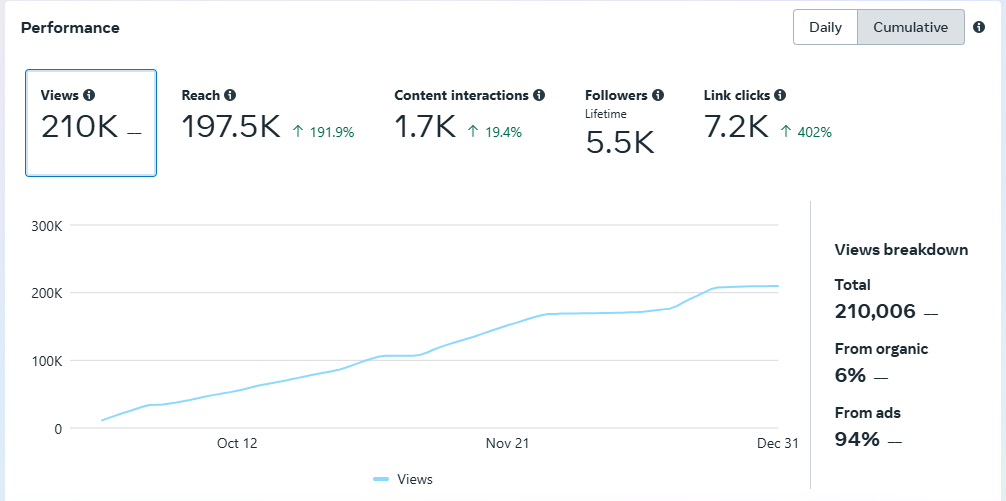Click the green arrow beside Reach 191.9%
Image resolution: width=1006 pixels, height=501 pixels.
coord(298,132)
